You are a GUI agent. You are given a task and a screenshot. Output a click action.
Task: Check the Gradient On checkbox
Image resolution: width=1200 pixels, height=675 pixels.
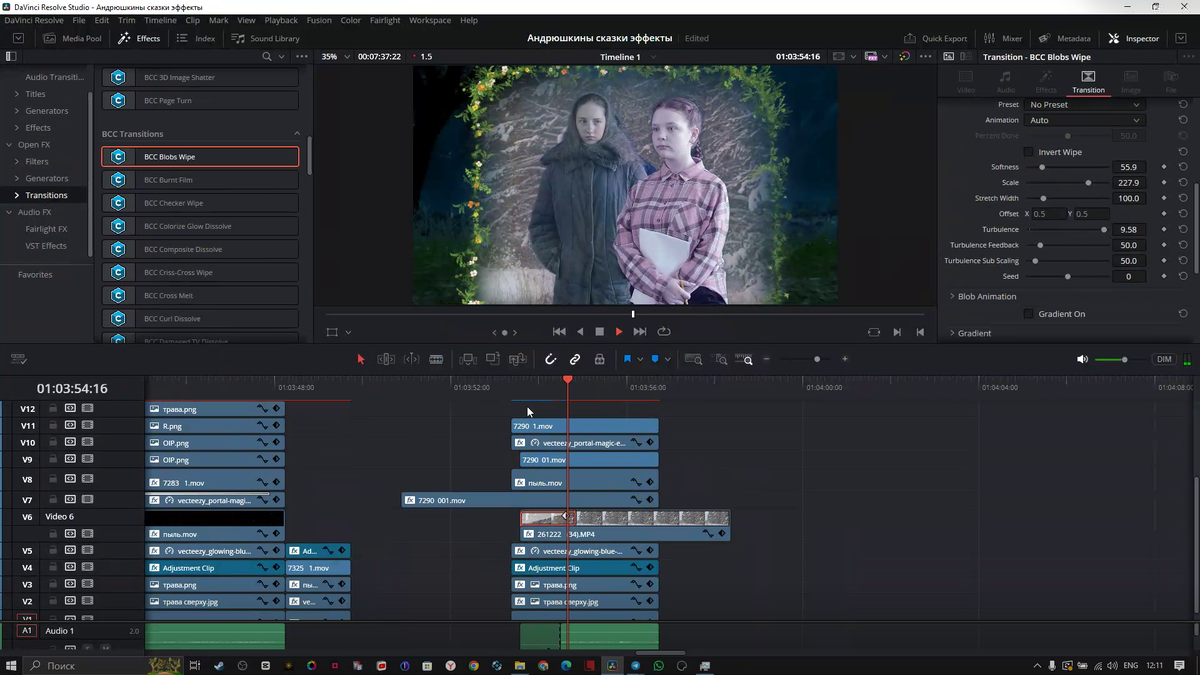(x=1028, y=314)
